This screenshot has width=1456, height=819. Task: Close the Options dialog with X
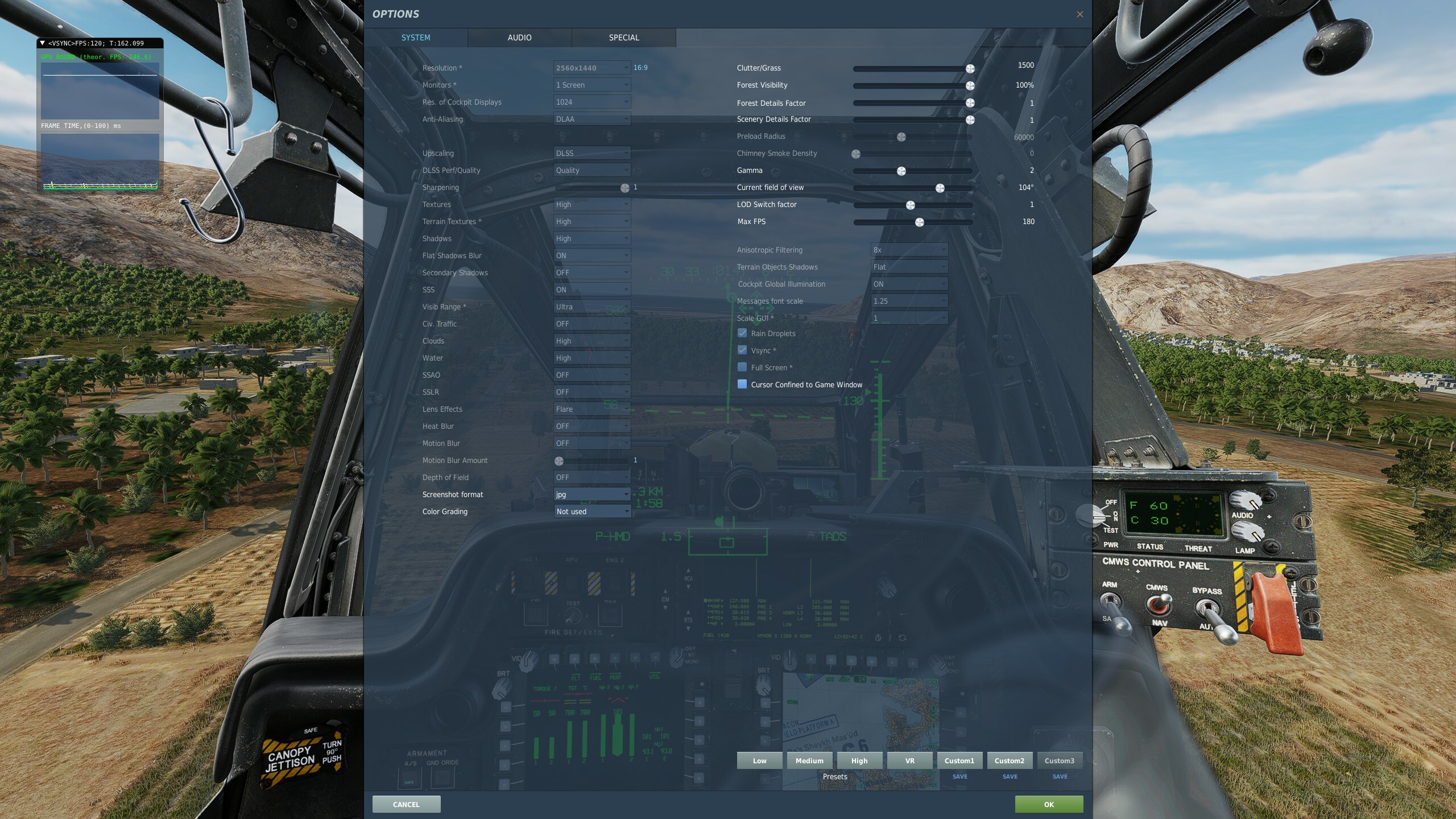pos(1079,14)
